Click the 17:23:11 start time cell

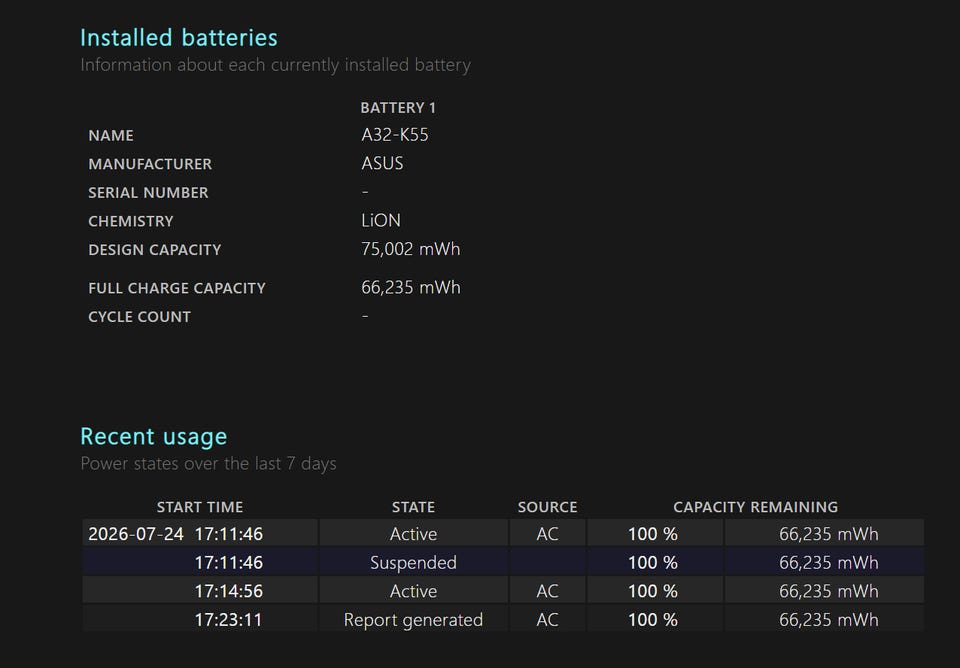pyautogui.click(x=200, y=620)
